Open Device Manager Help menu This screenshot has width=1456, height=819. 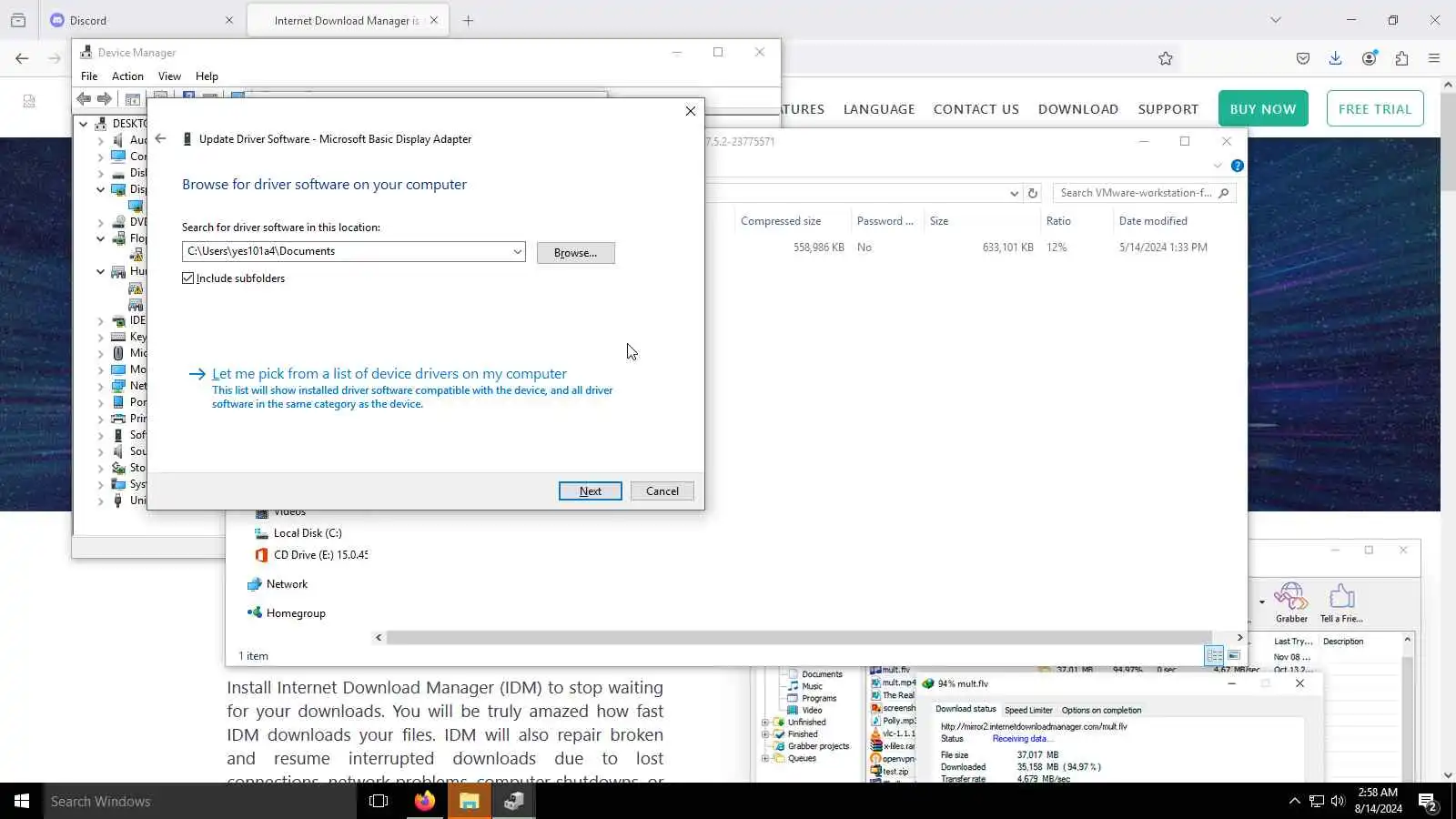click(x=207, y=76)
